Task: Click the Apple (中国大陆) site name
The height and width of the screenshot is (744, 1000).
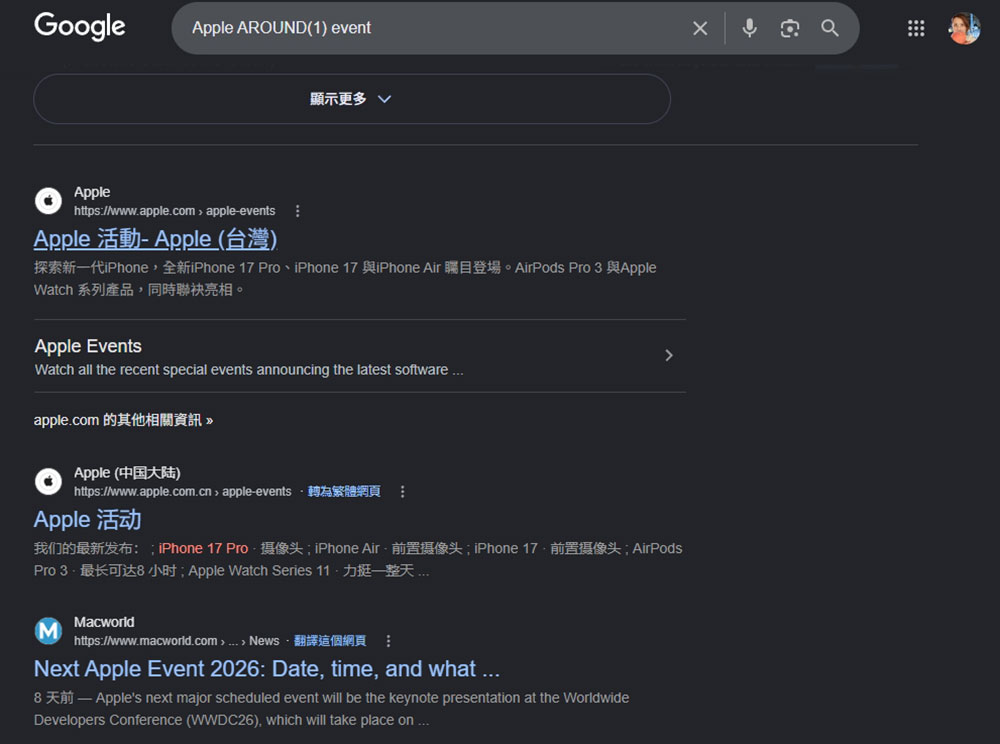Action: [x=127, y=473]
